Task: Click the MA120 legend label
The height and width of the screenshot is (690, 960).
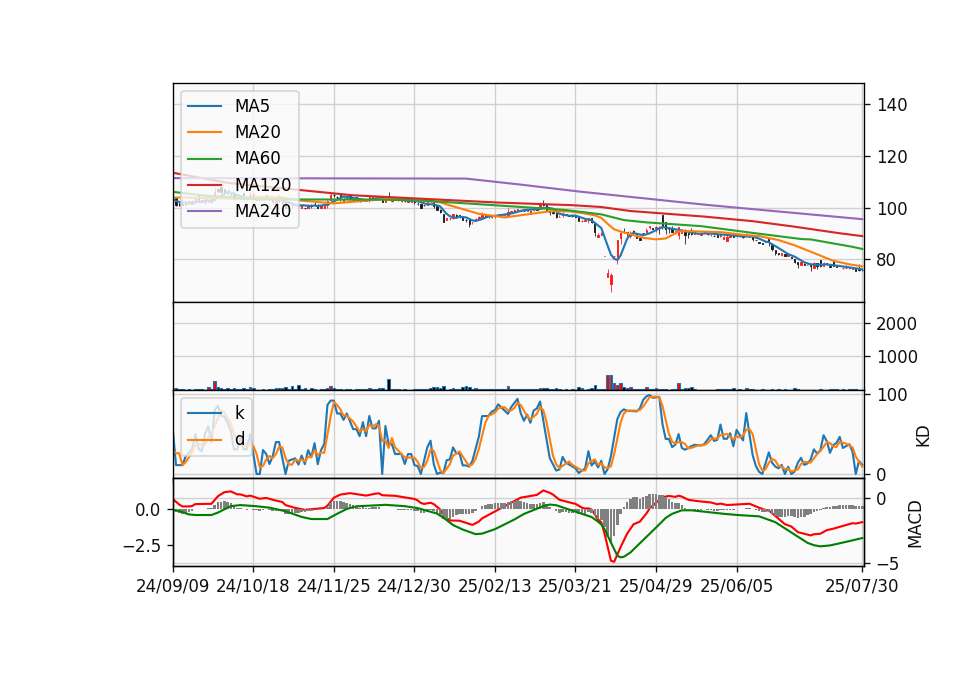Action: tap(263, 185)
